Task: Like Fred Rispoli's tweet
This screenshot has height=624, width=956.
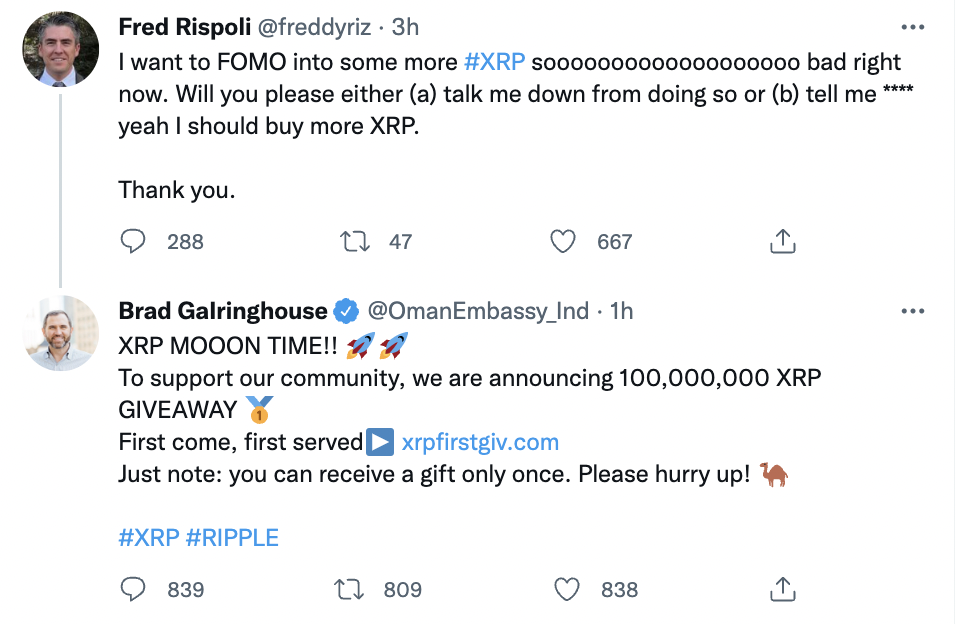Action: [x=562, y=241]
